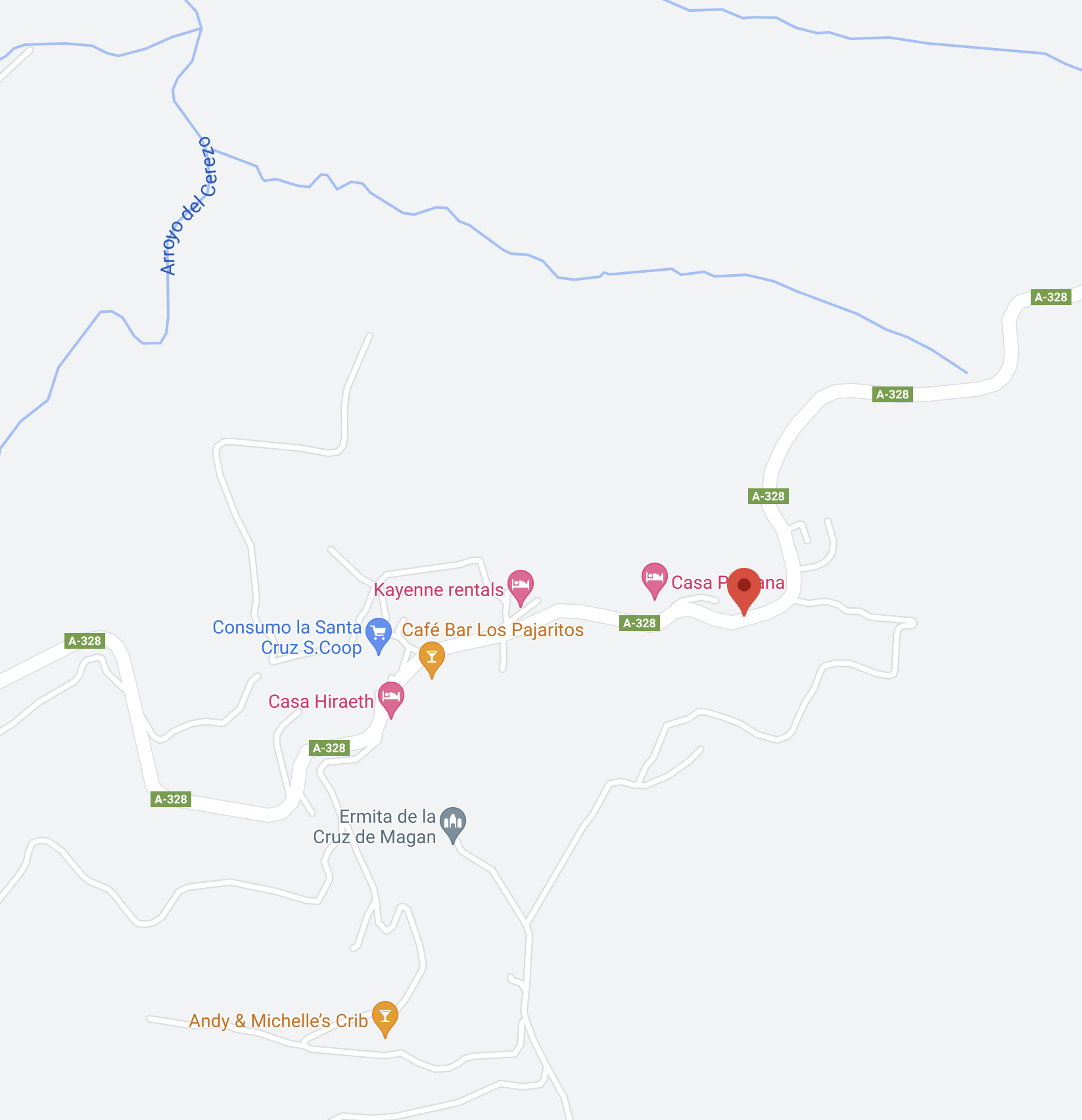This screenshot has width=1082, height=1120.
Task: Click the Consumo la Santa Cruz S.Coop label
Action: [x=287, y=638]
